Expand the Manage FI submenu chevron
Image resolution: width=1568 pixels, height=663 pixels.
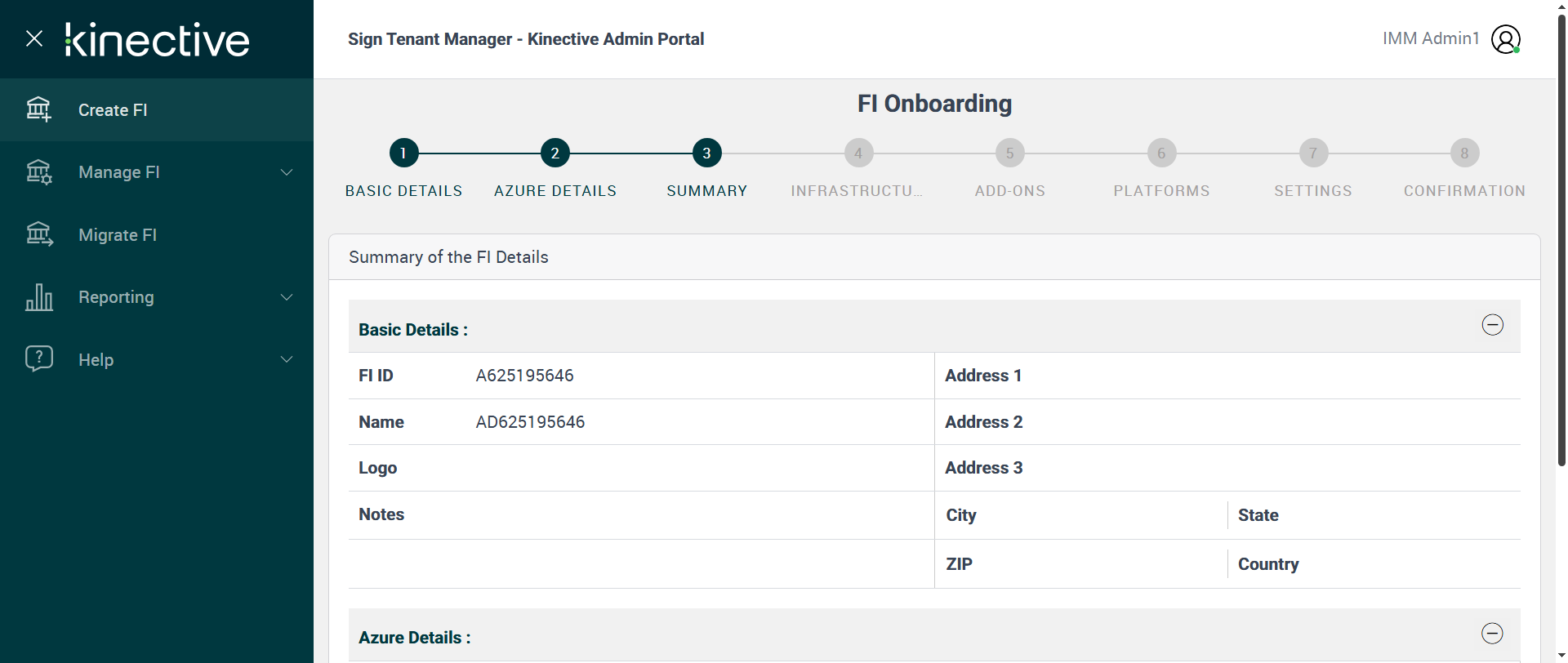[x=287, y=172]
